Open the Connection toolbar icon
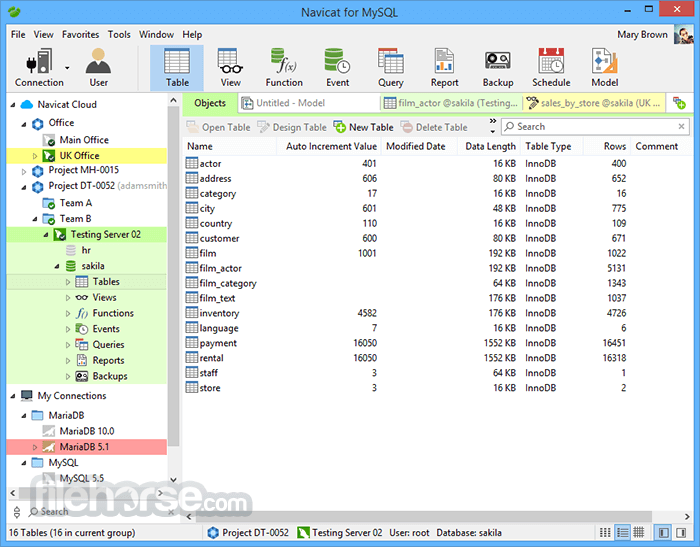This screenshot has height=547, width=700. 39,67
